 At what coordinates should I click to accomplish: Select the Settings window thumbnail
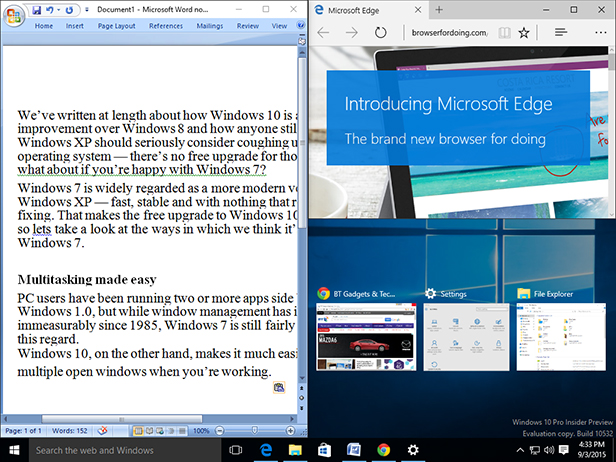[466, 337]
